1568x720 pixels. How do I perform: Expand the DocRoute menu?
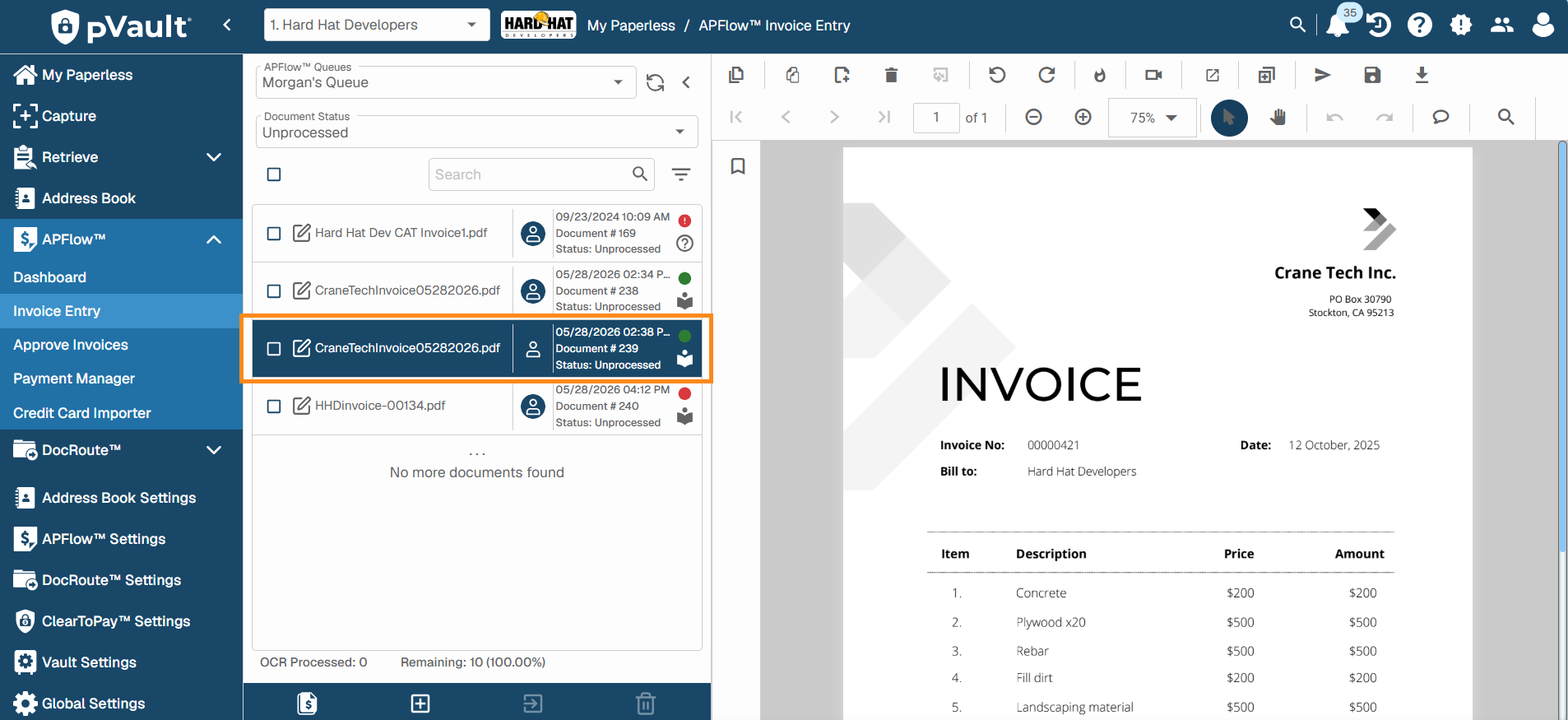click(x=214, y=450)
